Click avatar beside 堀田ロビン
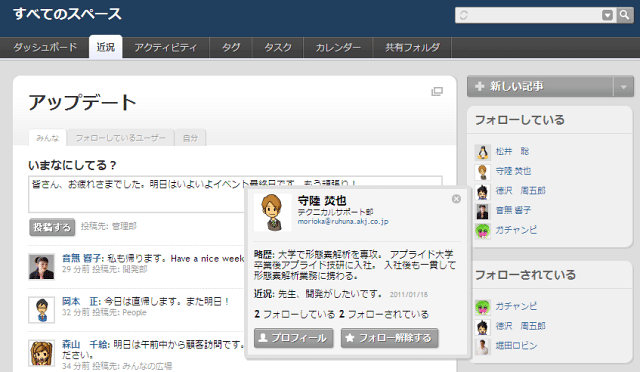 click(483, 346)
